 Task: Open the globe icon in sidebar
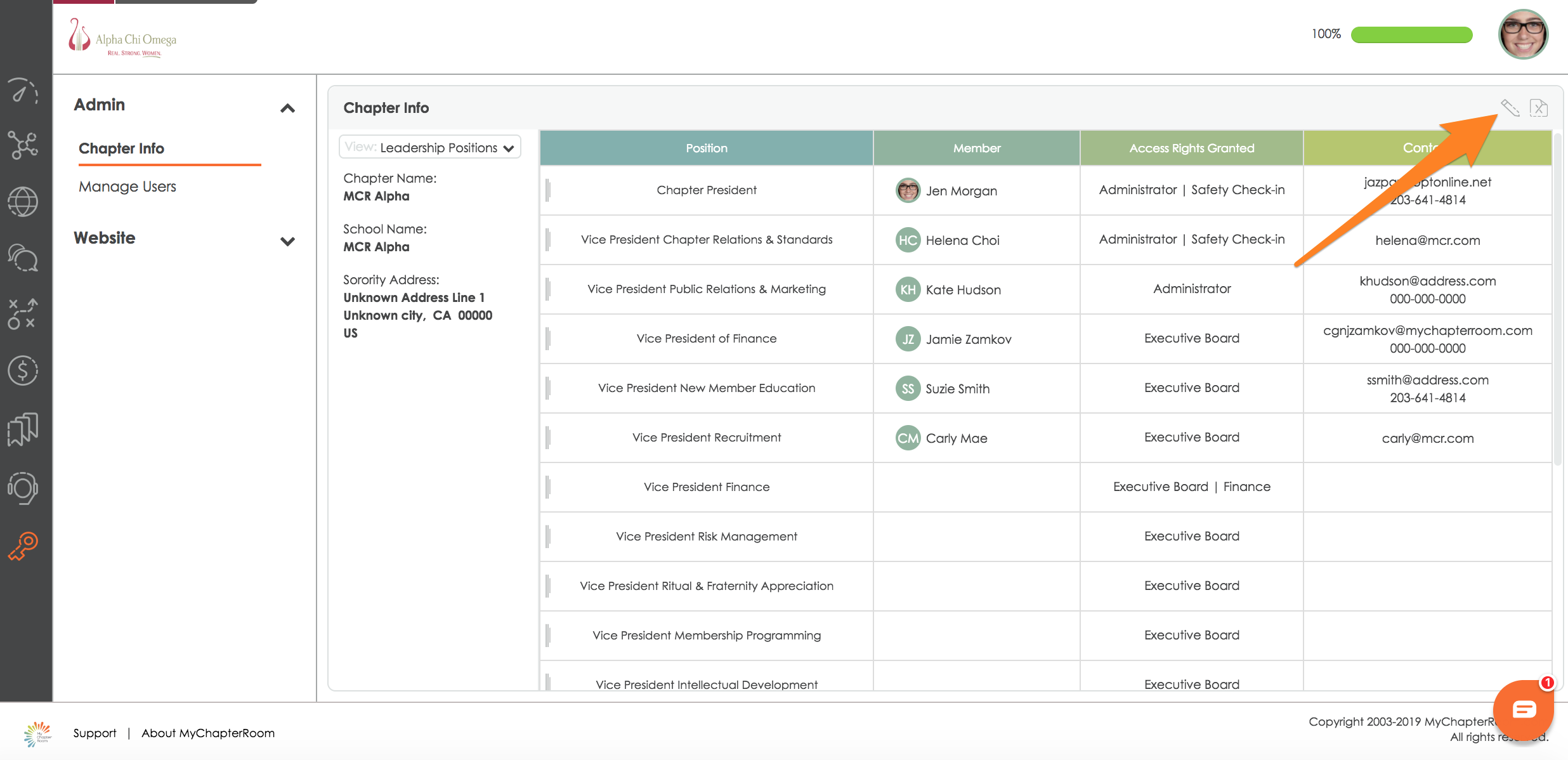point(23,202)
